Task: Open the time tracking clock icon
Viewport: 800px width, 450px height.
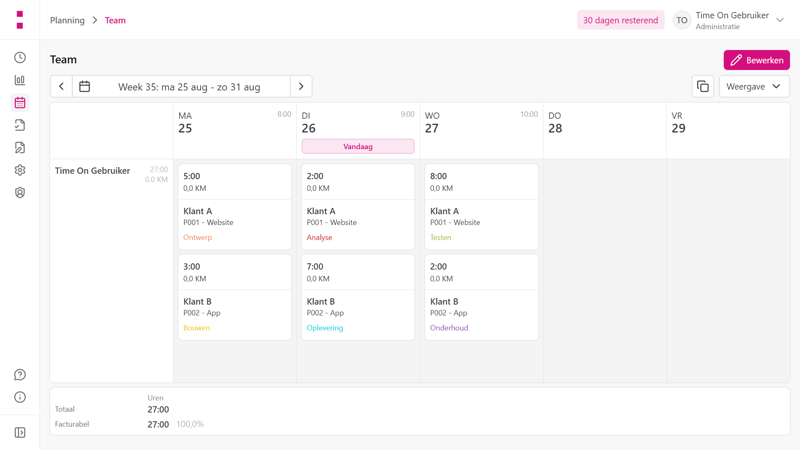Action: 20,58
